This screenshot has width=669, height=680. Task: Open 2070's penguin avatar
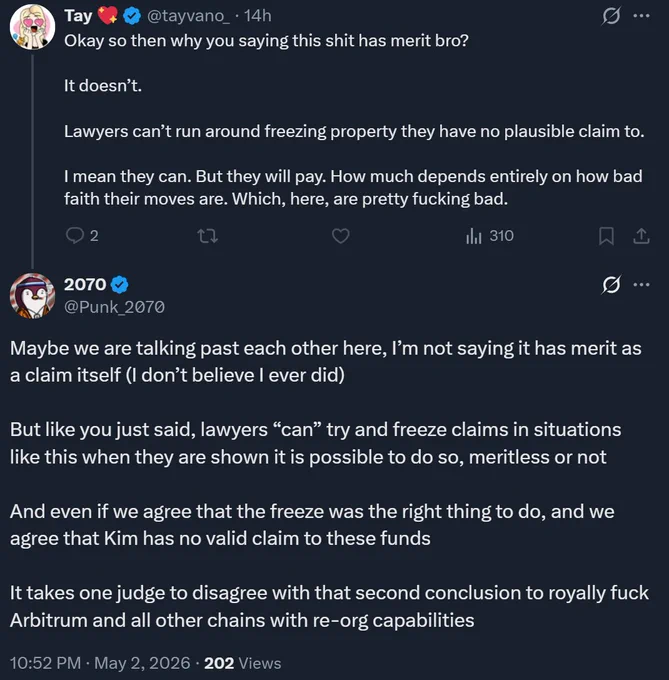[x=32, y=295]
